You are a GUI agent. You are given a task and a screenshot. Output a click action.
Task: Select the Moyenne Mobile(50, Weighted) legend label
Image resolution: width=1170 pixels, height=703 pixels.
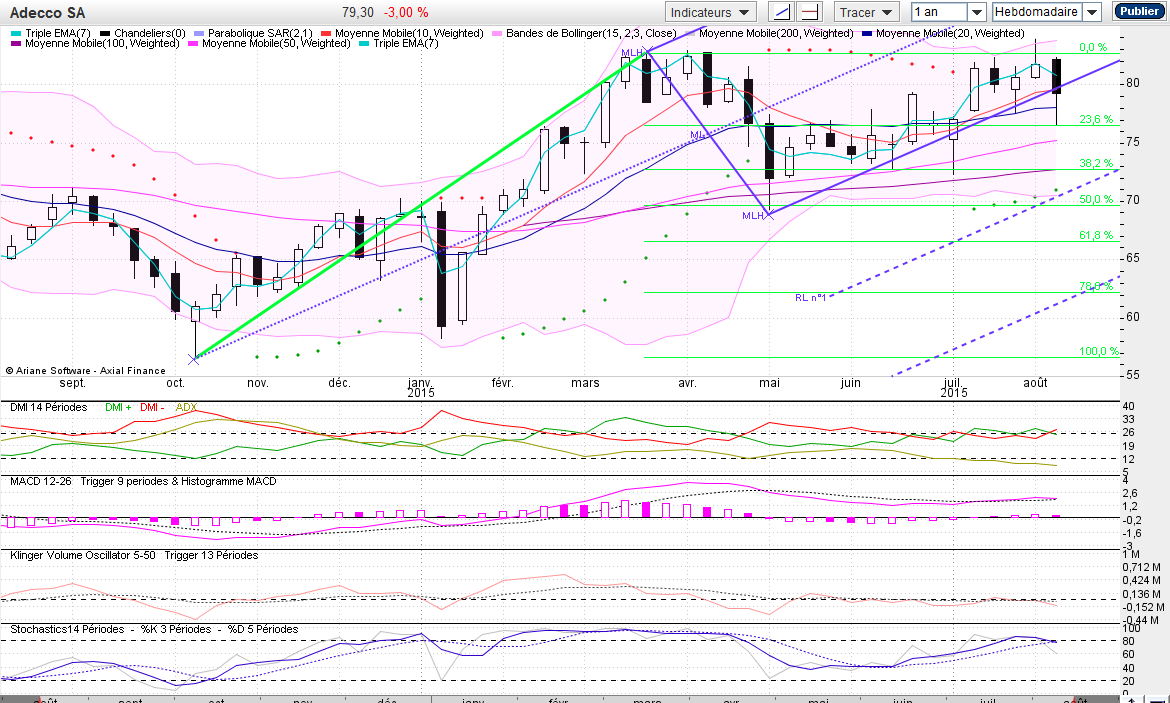(276, 43)
